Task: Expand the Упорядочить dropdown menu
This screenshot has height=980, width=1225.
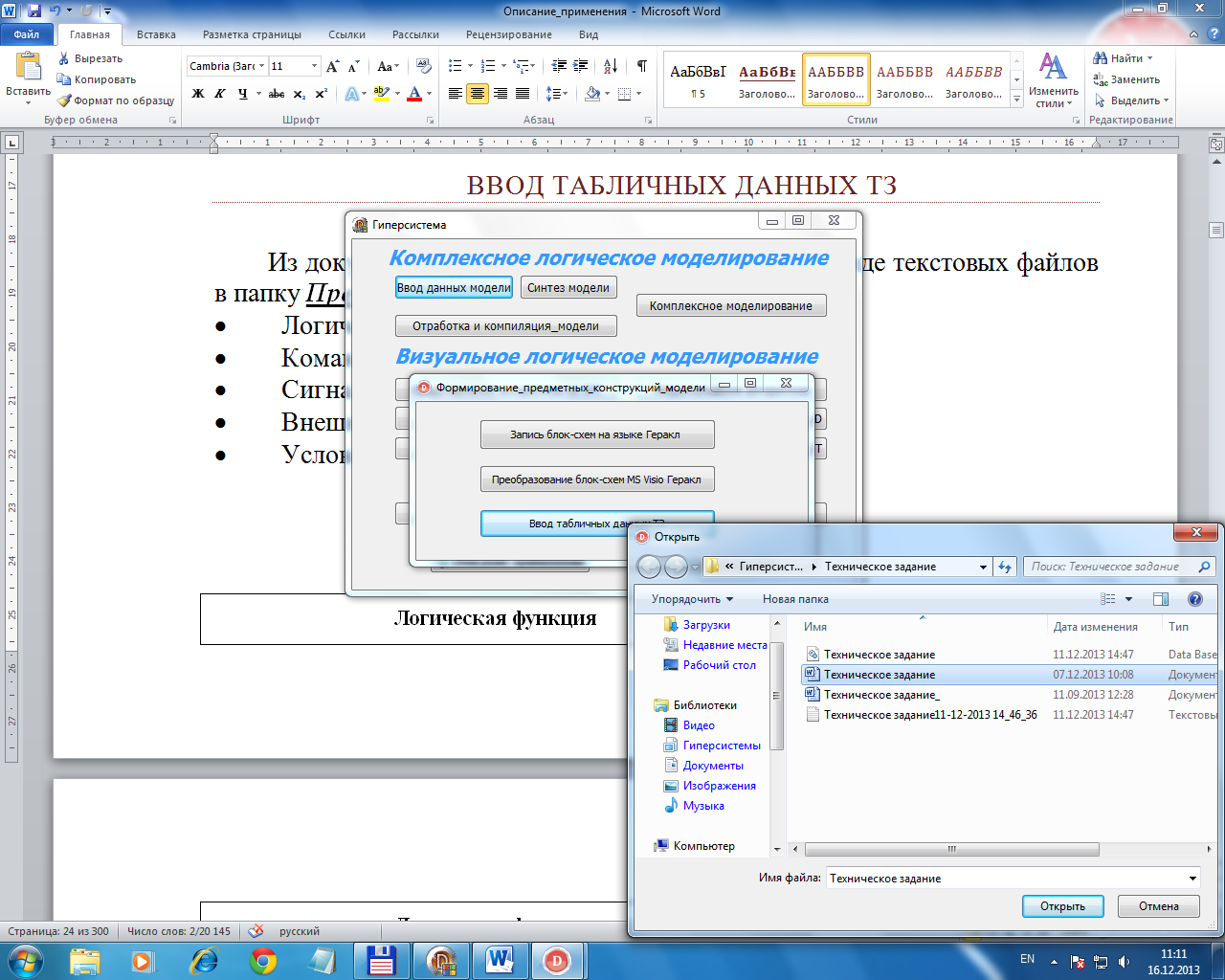Action: [692, 599]
